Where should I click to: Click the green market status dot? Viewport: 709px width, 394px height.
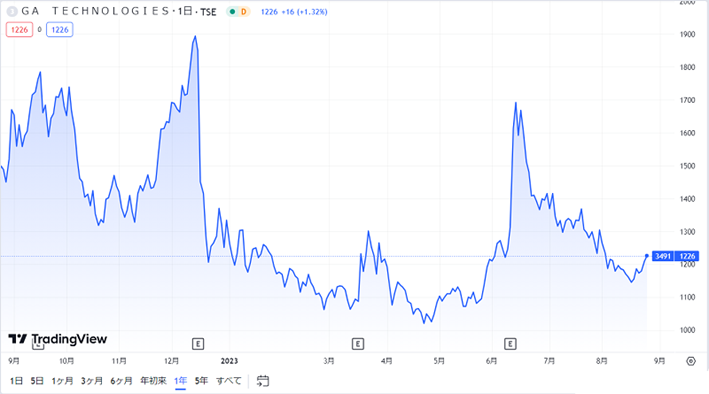coord(232,12)
